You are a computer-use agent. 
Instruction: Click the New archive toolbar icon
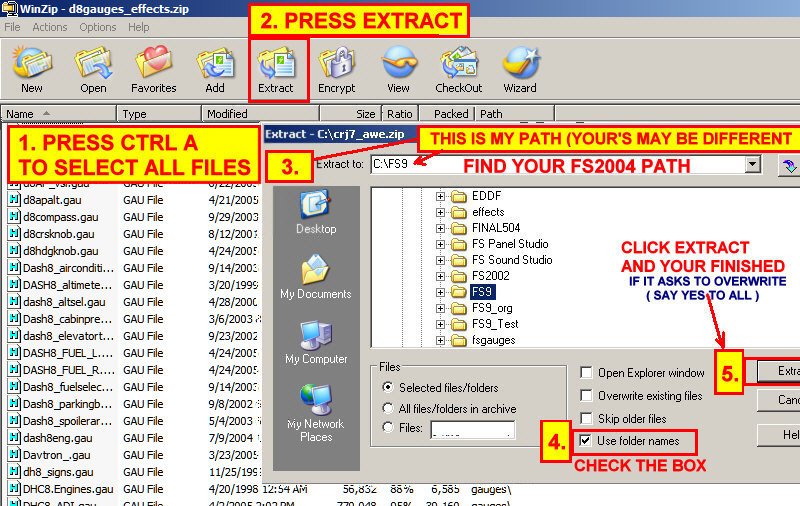pyautogui.click(x=31, y=68)
